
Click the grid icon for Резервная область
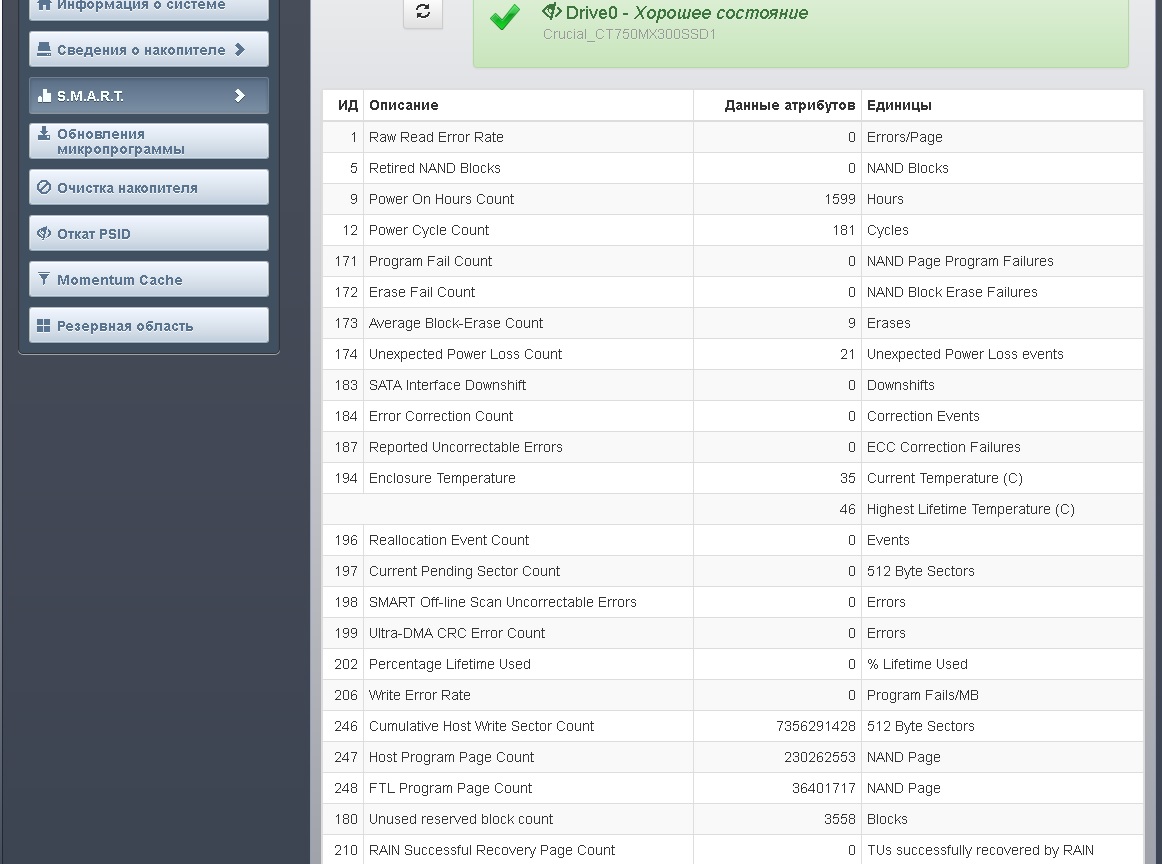(x=44, y=326)
